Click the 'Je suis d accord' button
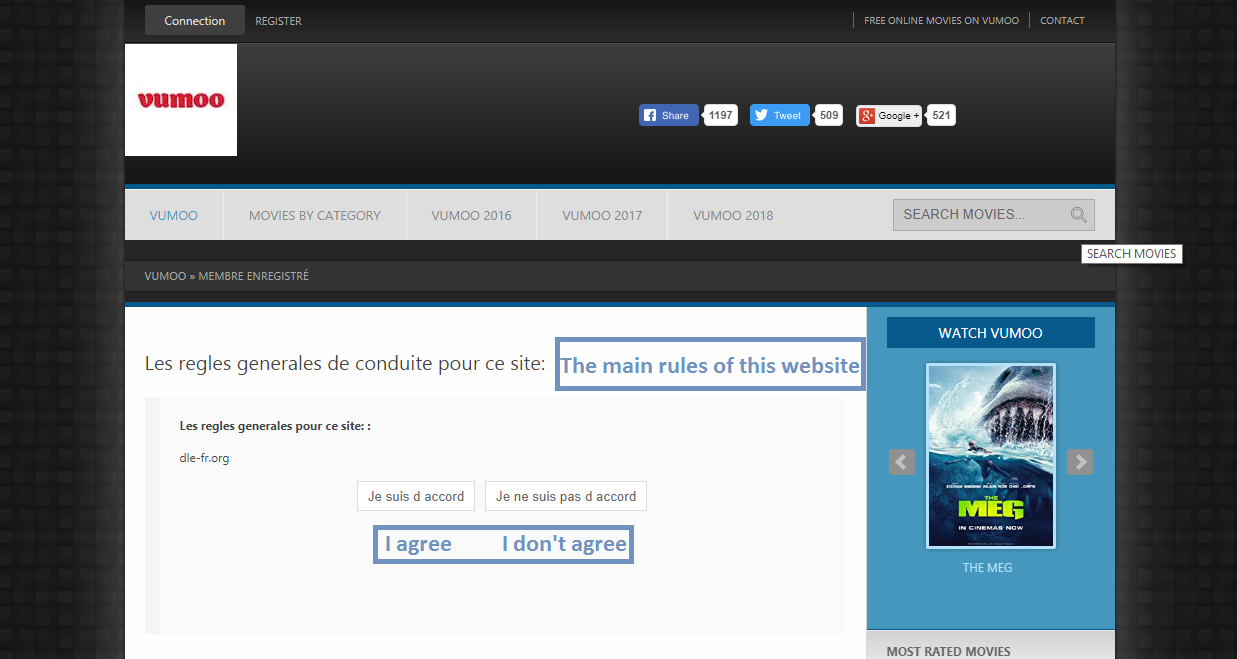Image resolution: width=1237 pixels, height=659 pixels. (416, 496)
